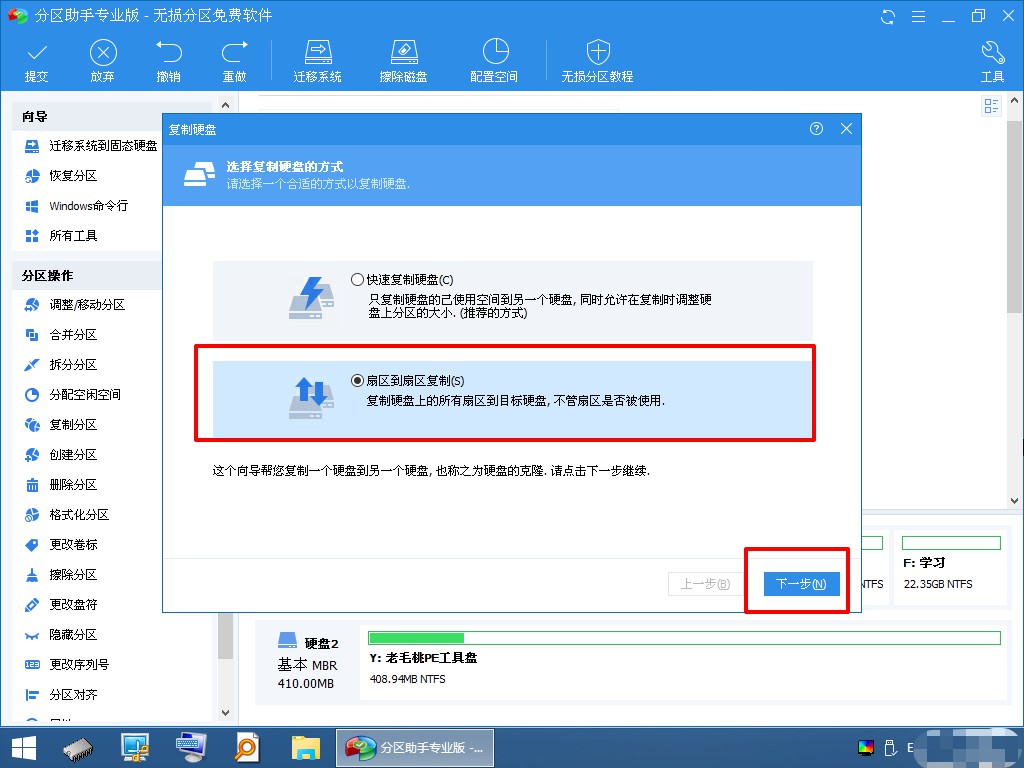Choose 隐藏分区 operation
1024x768 pixels.
61,635
